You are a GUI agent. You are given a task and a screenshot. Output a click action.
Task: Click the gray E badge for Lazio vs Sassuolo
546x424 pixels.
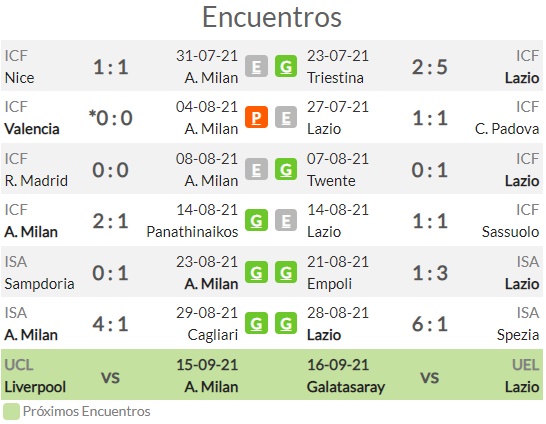tap(286, 220)
